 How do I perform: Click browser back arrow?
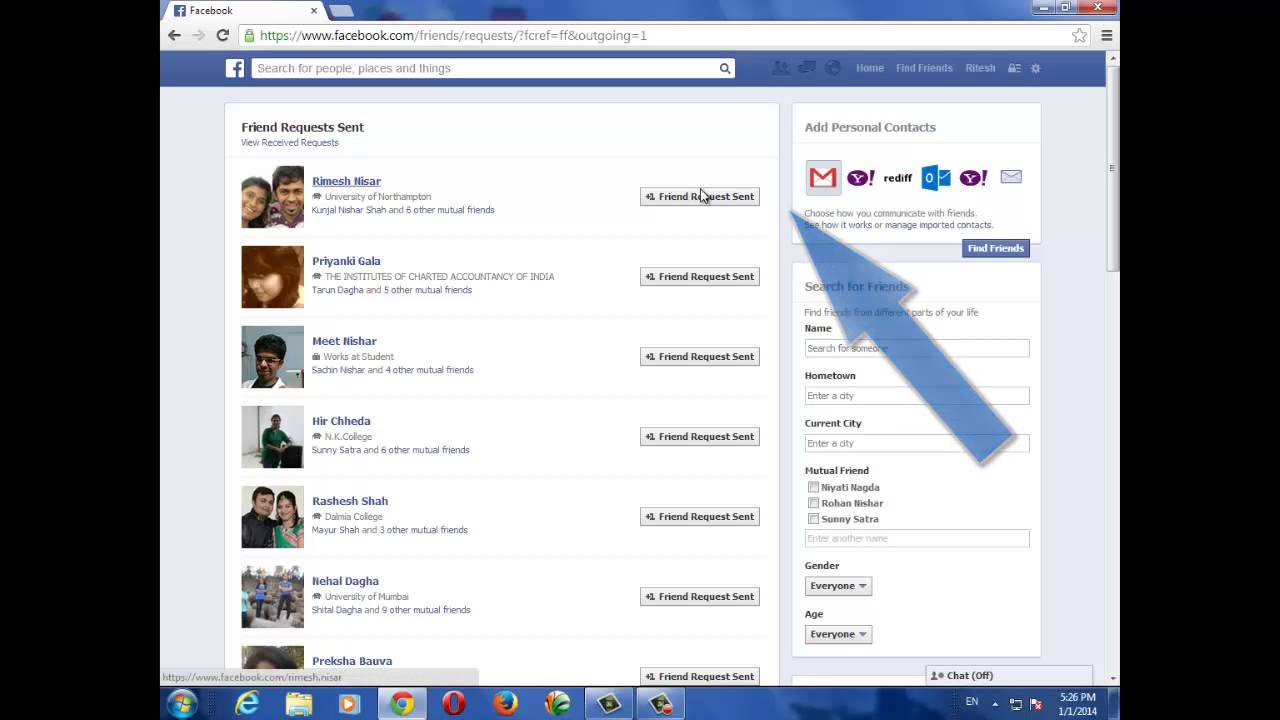[175, 35]
